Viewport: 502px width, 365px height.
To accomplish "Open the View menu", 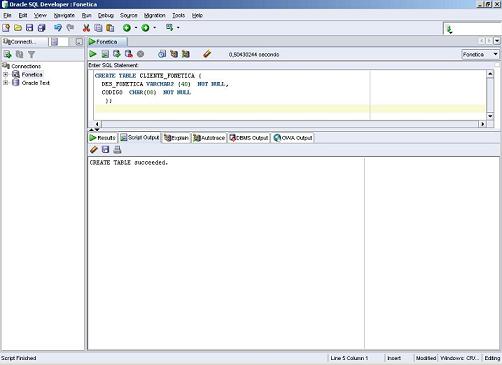I will (x=40, y=15).
